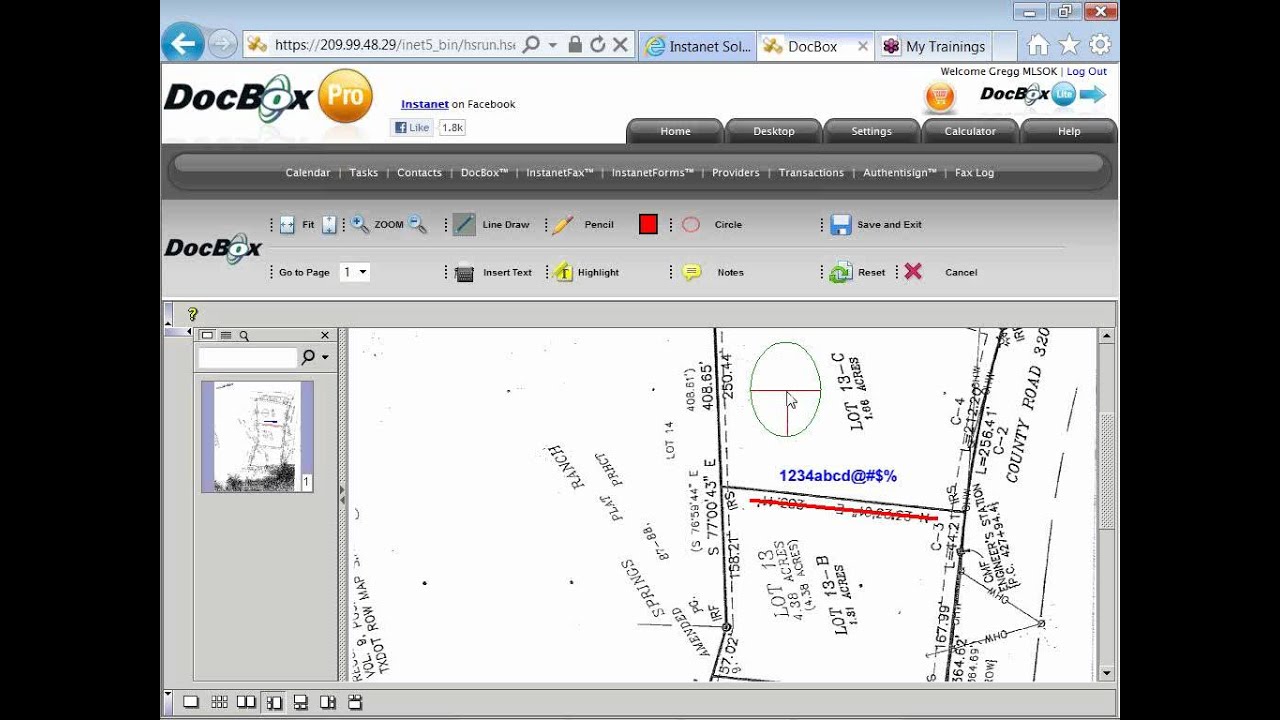The image size is (1280, 720).
Task: Open browser address bar search dropdown
Action: pos(552,45)
